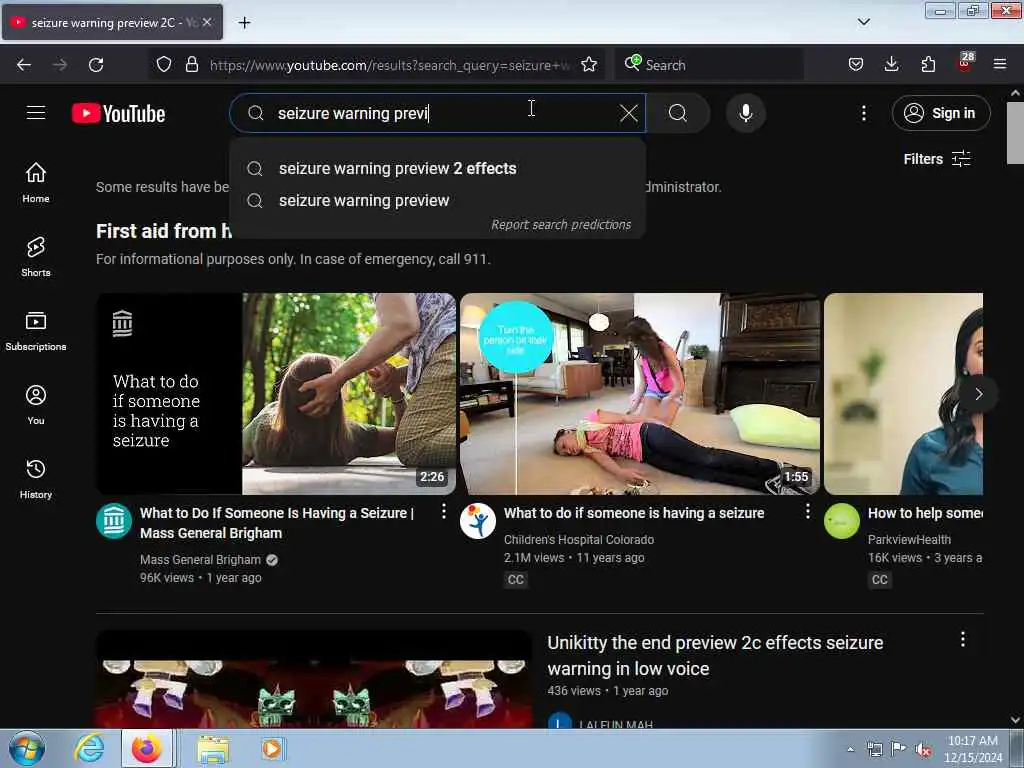This screenshot has height=768, width=1024.
Task: Close the seizure warning preview tab
Action: coord(207,22)
